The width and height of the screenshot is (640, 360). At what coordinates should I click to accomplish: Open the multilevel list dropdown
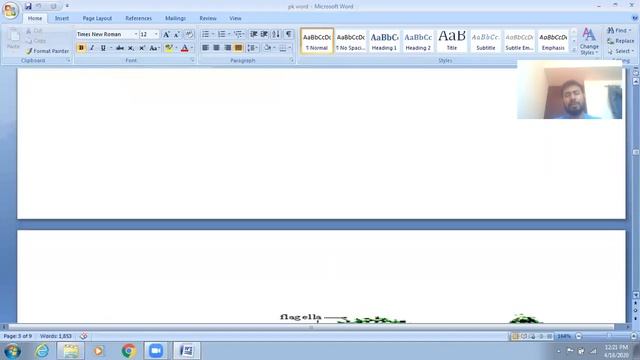(x=239, y=34)
